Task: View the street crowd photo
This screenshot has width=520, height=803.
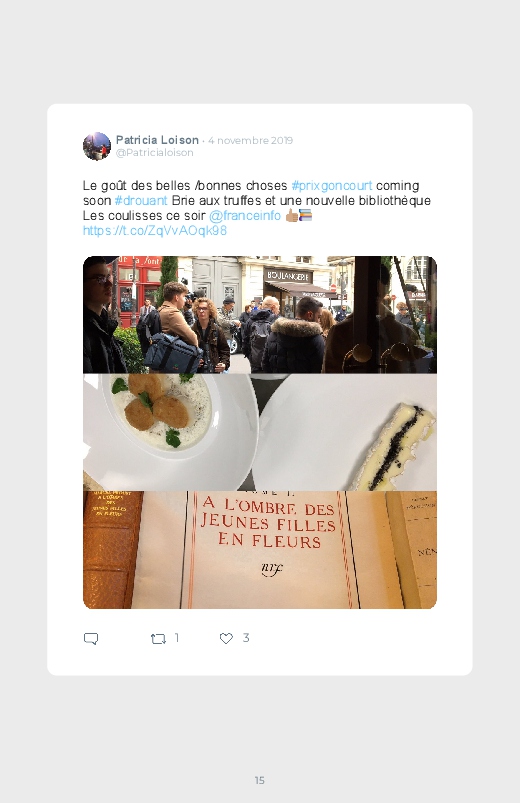Action: tap(260, 314)
